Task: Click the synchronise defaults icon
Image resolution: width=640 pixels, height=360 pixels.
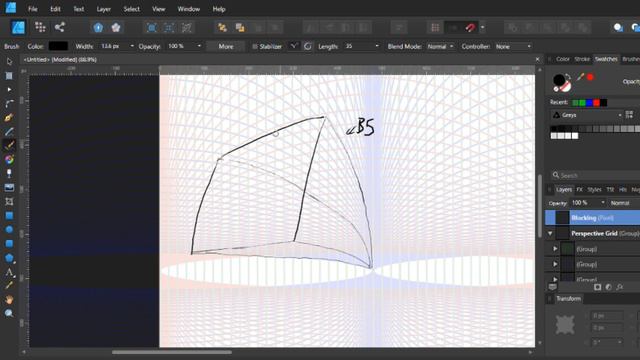Action: 98,27
